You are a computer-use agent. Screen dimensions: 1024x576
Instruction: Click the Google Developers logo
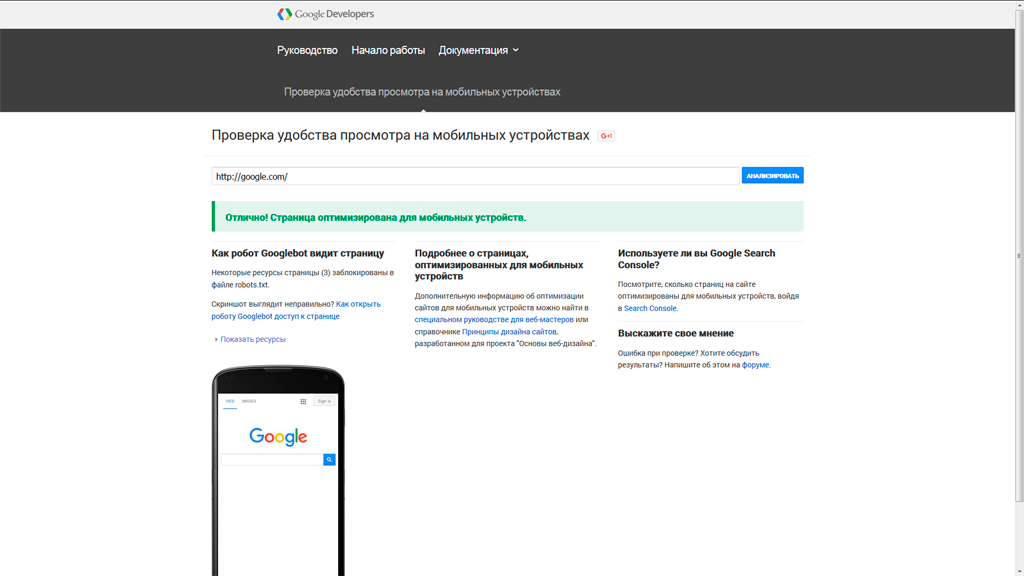[325, 14]
